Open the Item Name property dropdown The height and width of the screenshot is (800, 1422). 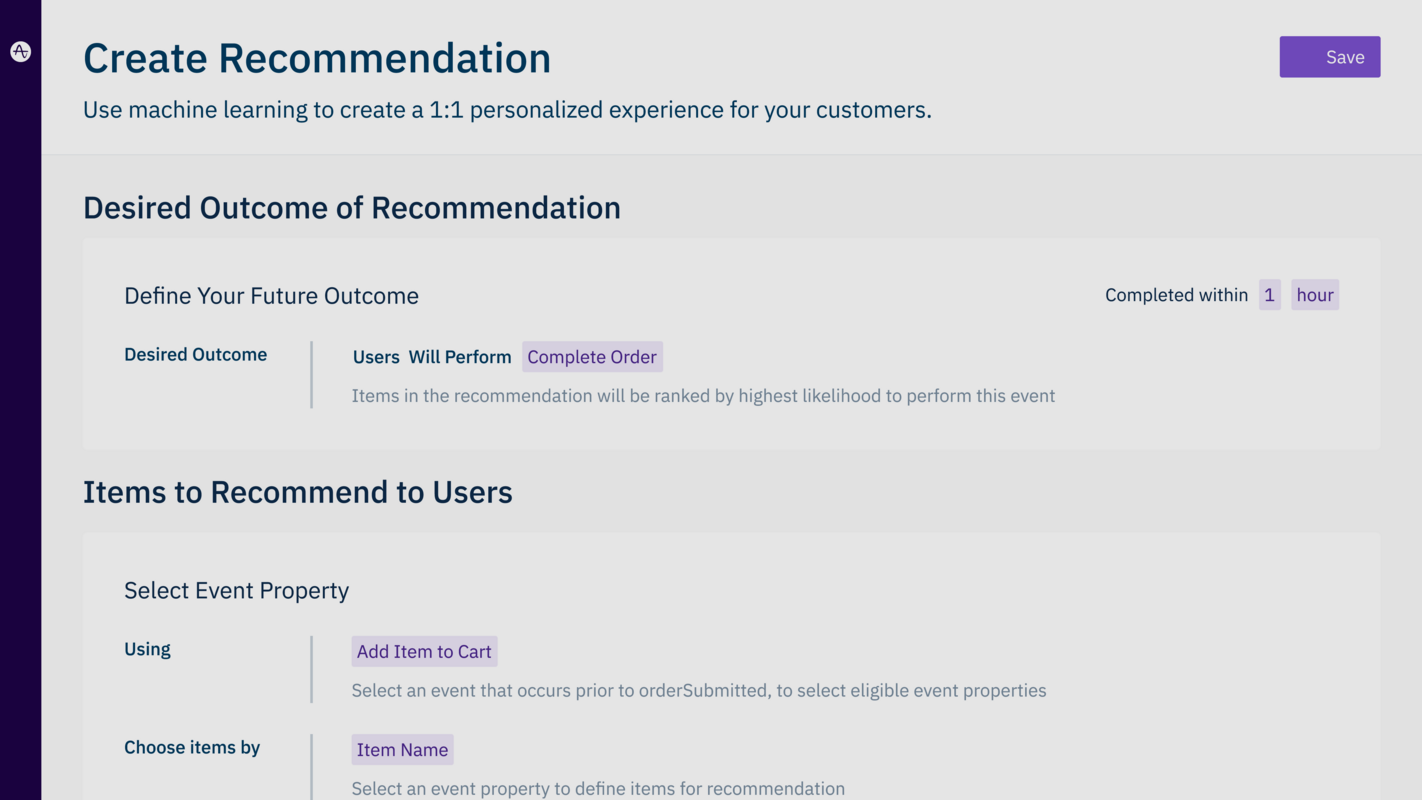tap(402, 749)
